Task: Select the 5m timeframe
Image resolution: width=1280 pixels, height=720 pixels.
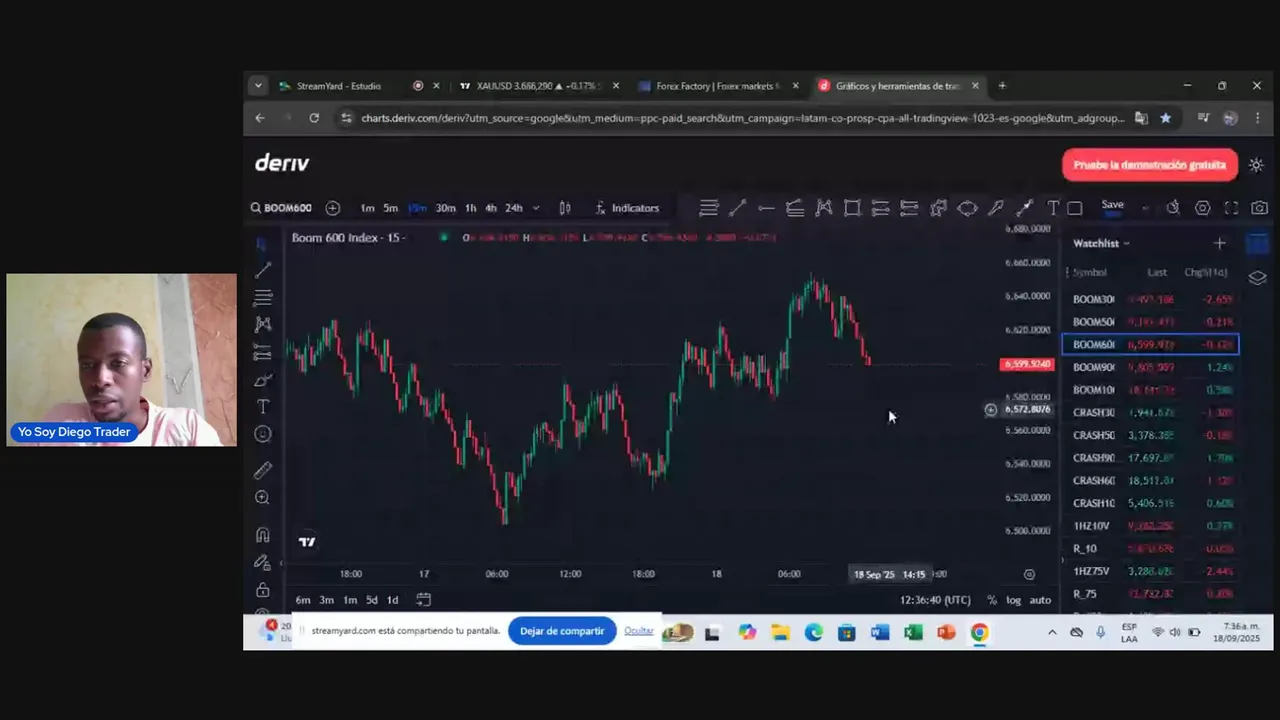Action: [390, 208]
